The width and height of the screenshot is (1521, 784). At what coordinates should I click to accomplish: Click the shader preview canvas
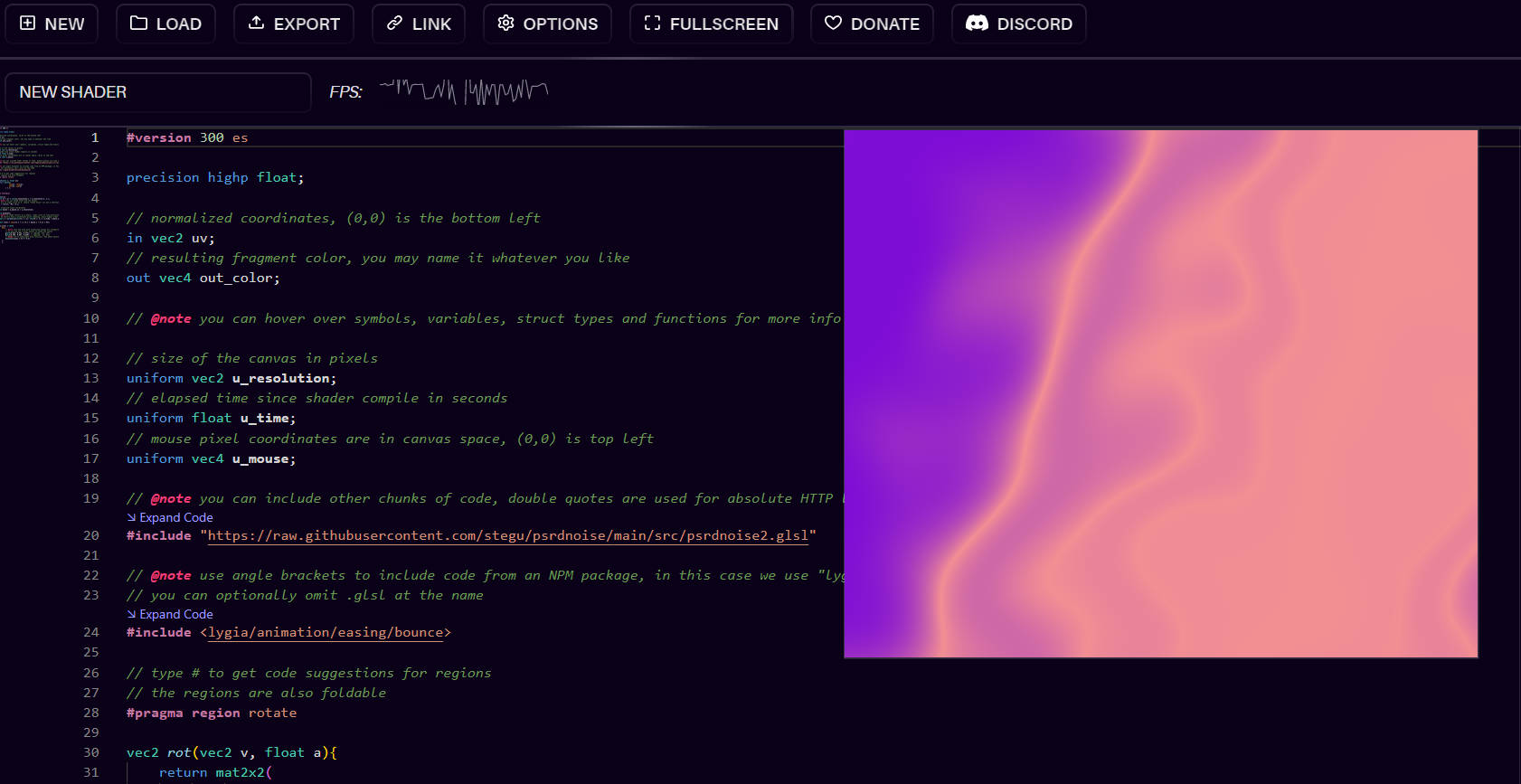tap(1160, 393)
